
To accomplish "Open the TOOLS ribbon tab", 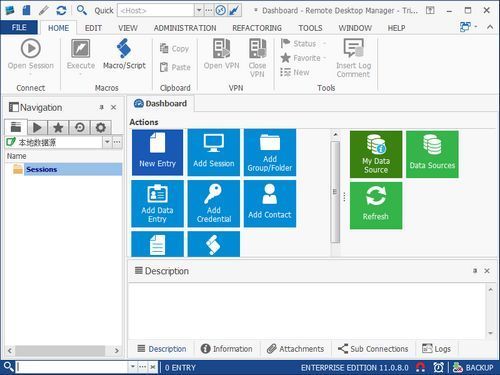I will [x=310, y=28].
